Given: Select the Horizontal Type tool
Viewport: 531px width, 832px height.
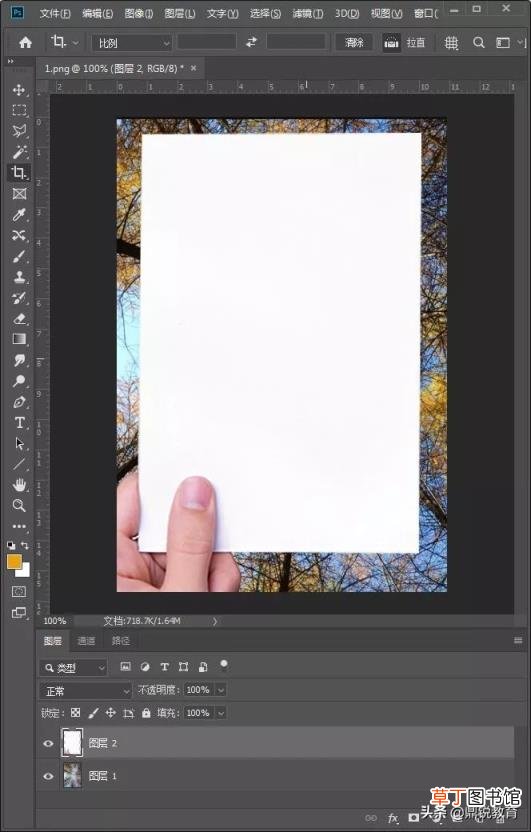Looking at the screenshot, I should point(19,423).
